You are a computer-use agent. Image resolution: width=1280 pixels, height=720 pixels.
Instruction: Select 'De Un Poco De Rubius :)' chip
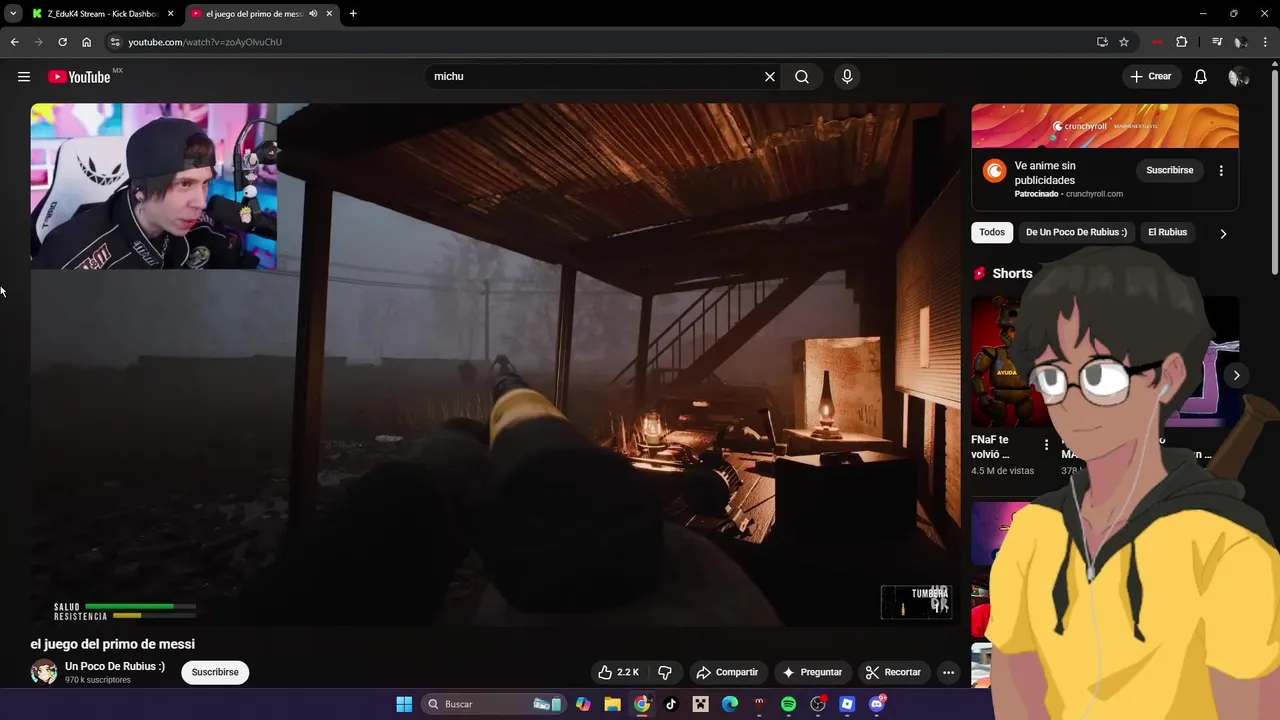coord(1076,232)
